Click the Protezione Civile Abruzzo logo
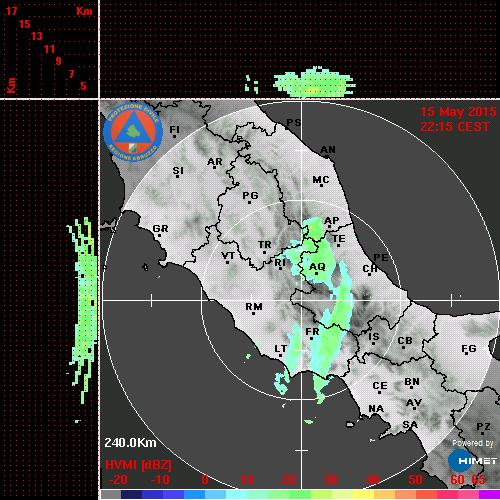Screen dimensions: 500x500 (x=133, y=133)
